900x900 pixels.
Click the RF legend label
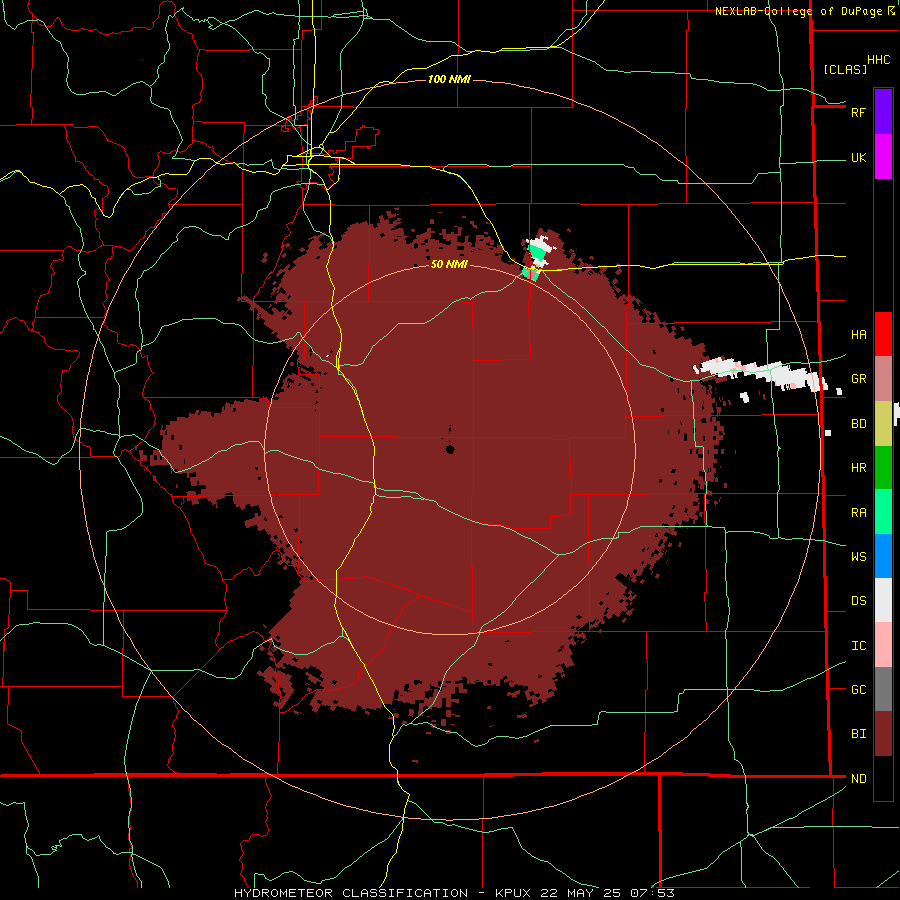(858, 112)
